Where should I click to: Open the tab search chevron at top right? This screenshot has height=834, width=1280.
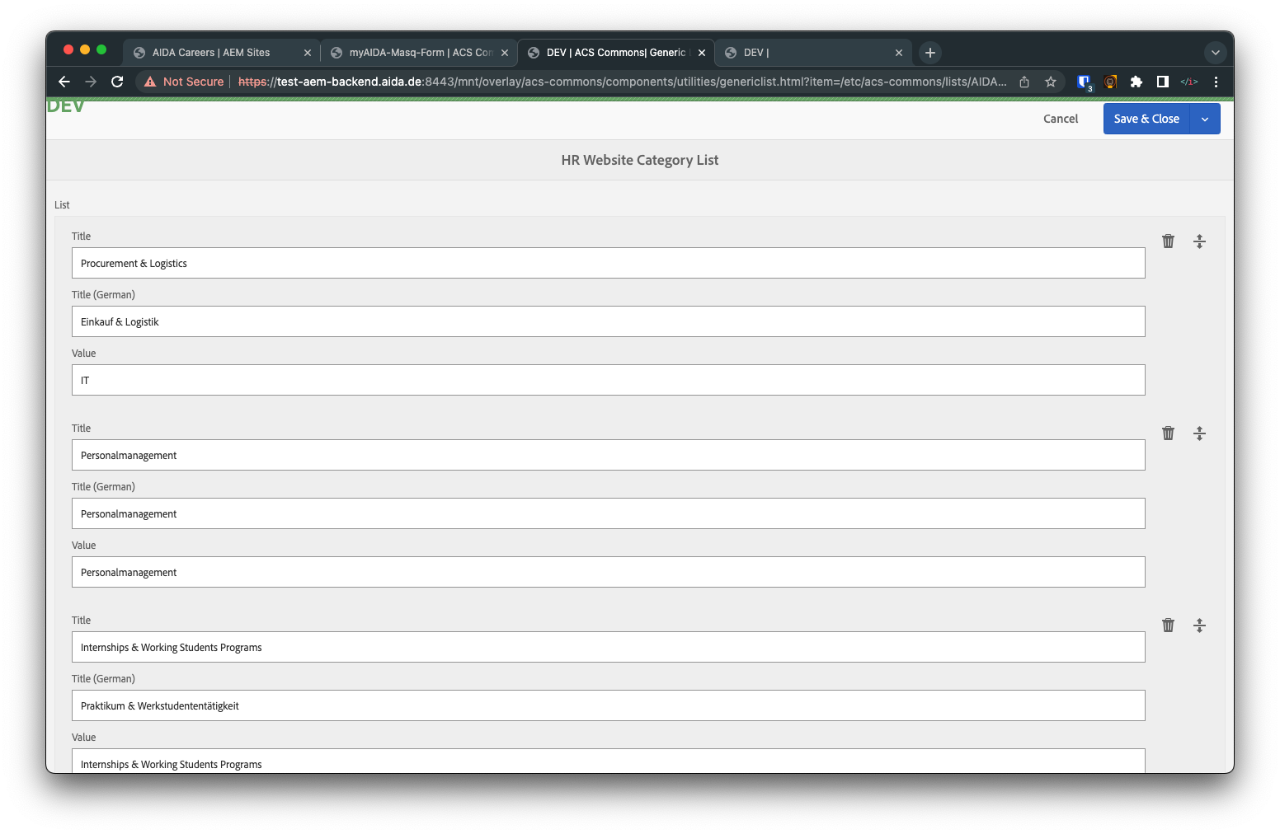[1215, 51]
